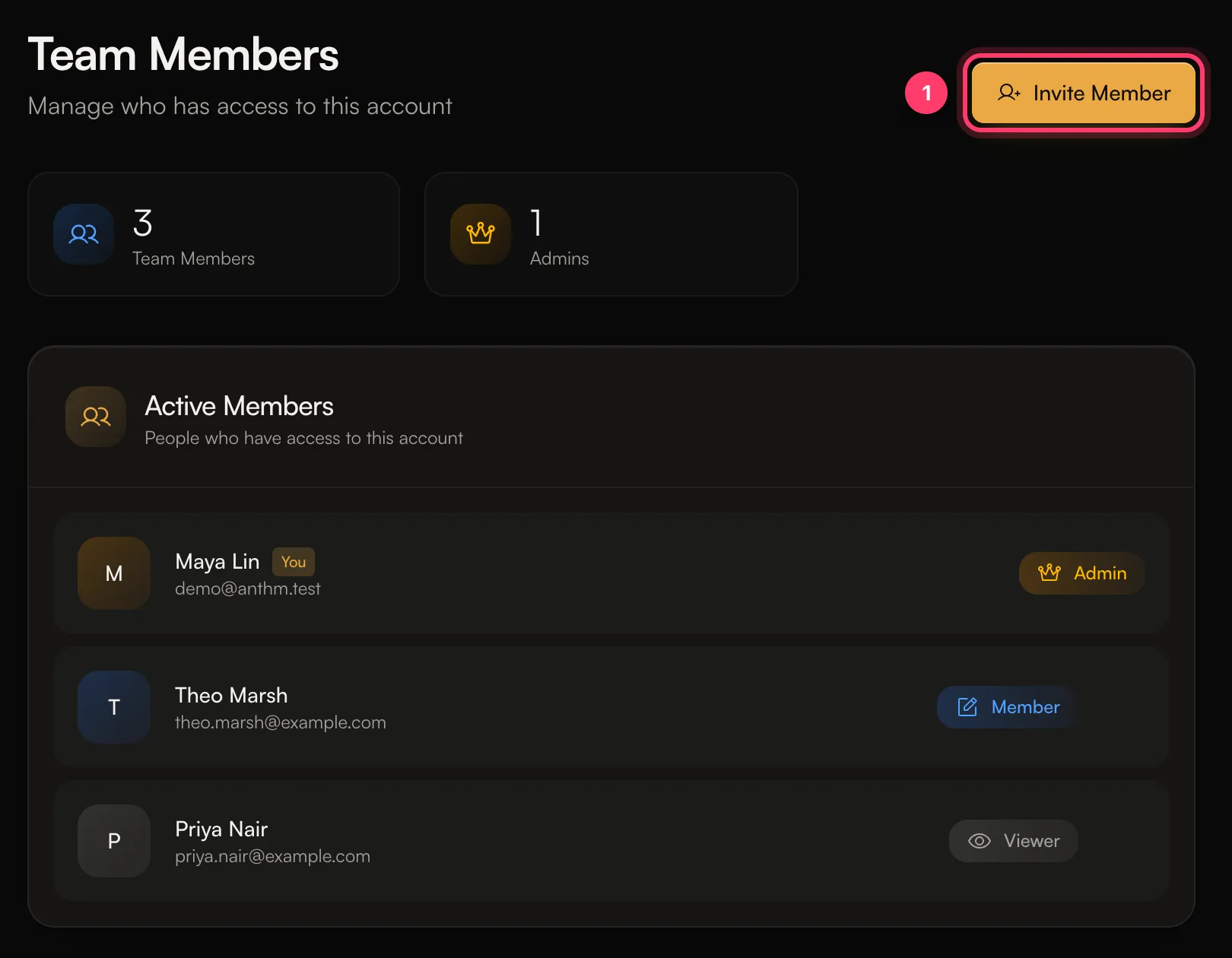Select the name Maya Lin
Image resolution: width=1232 pixels, height=958 pixels.
218,562
